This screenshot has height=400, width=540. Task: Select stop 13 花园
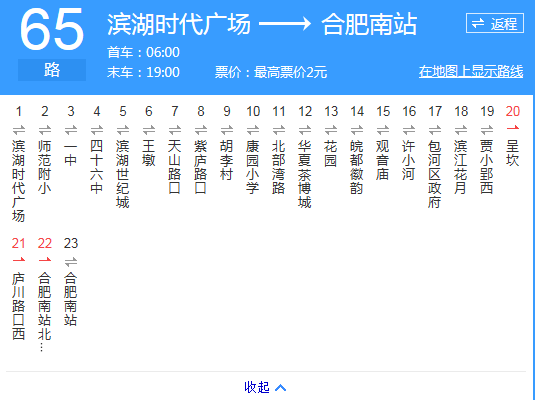click(331, 153)
